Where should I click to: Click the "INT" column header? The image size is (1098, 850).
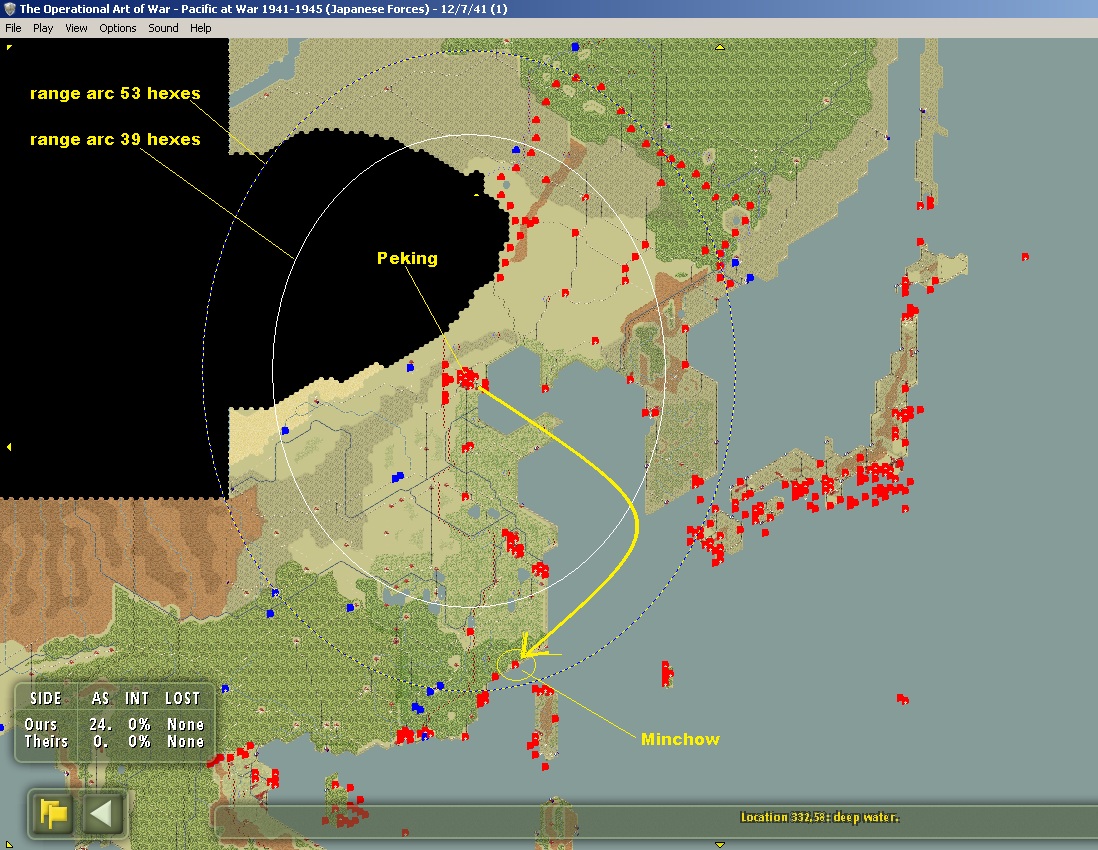(x=137, y=698)
